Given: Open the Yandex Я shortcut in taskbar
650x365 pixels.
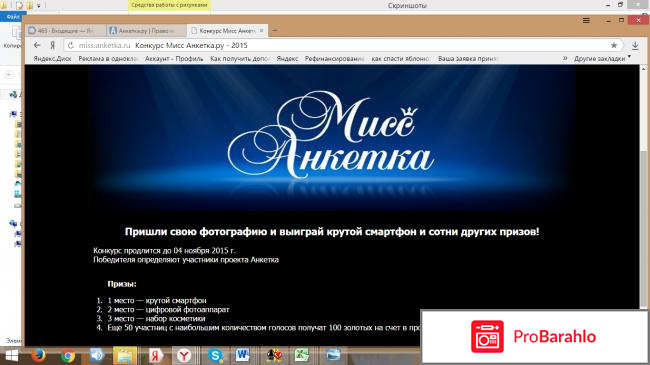Looking at the screenshot, I should pos(155,356).
